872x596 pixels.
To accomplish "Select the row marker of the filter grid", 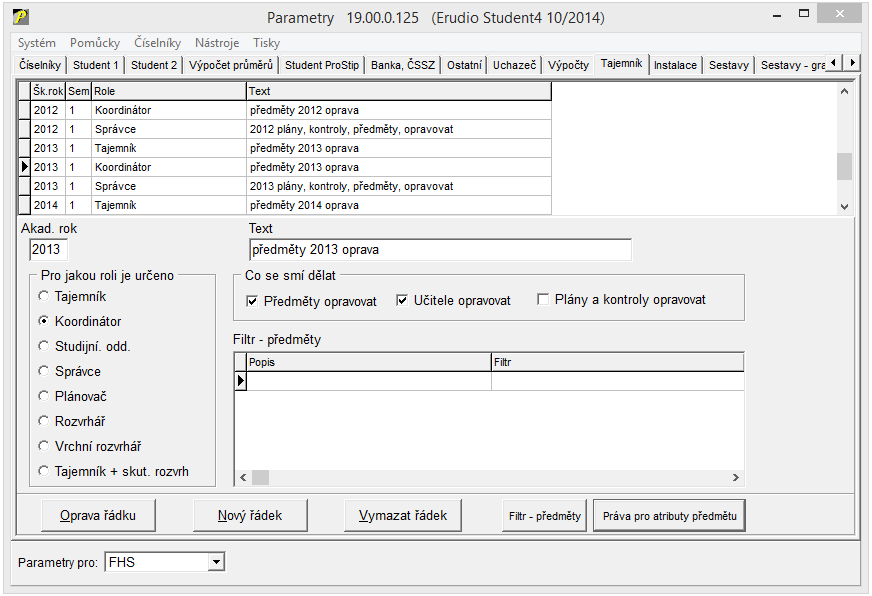I will (x=240, y=381).
